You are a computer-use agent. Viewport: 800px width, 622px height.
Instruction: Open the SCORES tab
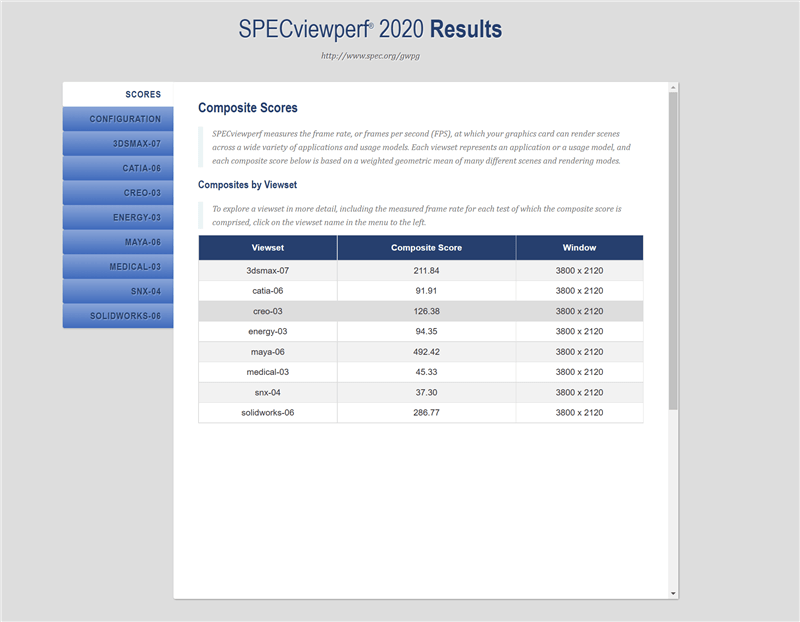(x=118, y=94)
